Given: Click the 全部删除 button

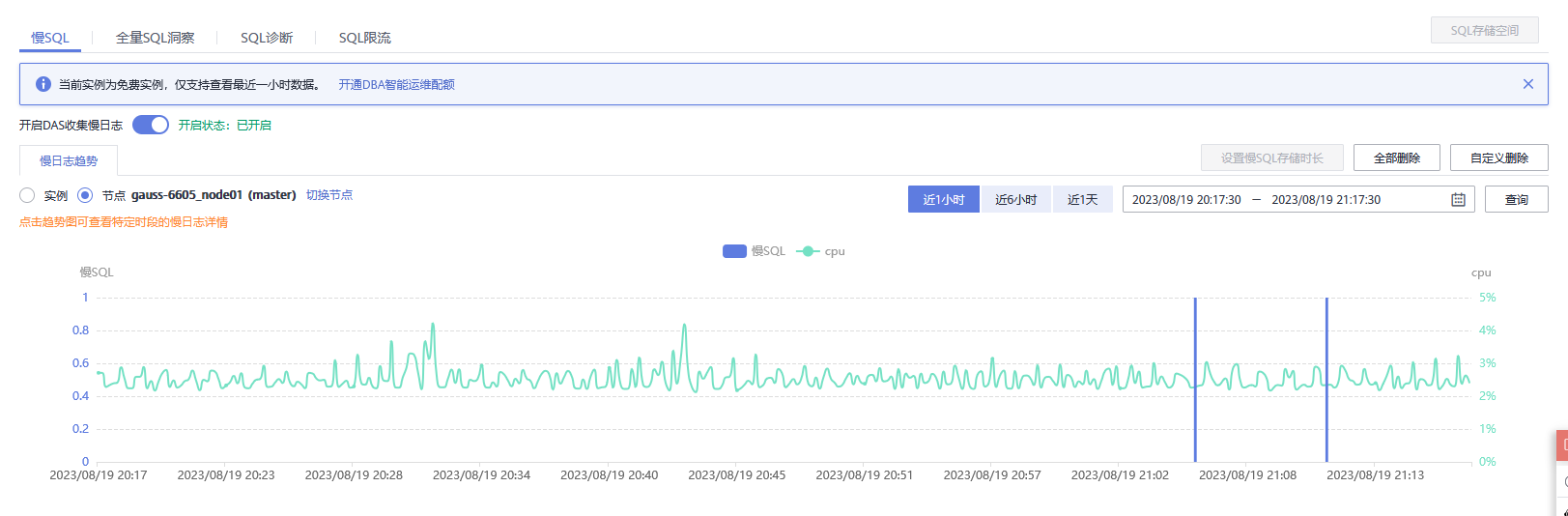Looking at the screenshot, I should (1396, 158).
